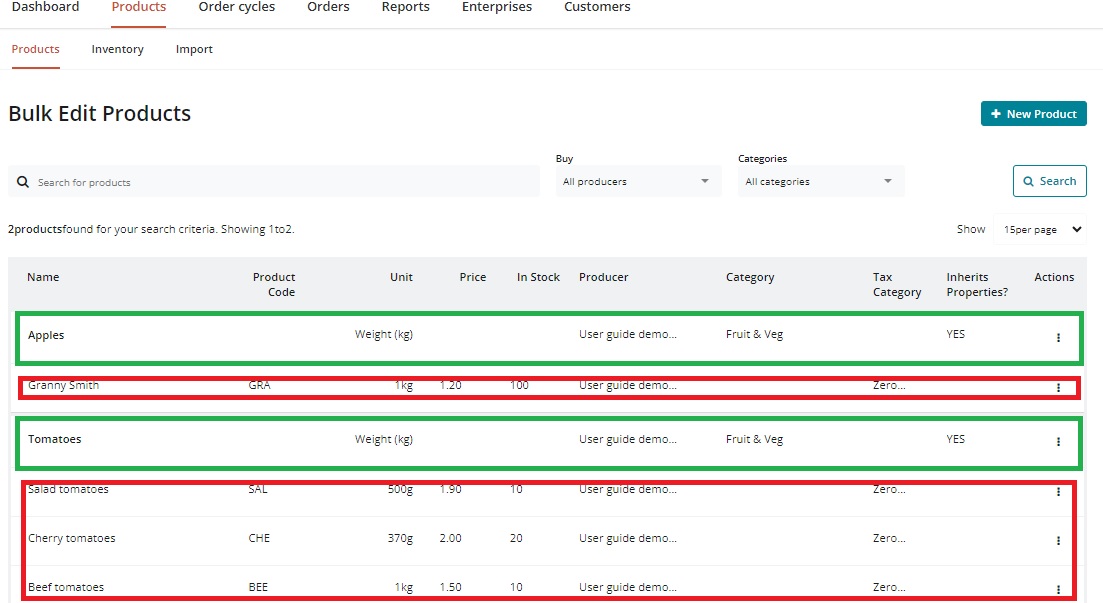The width and height of the screenshot is (1103, 603).
Task: Open actions menu for Apples product
Action: click(x=1058, y=338)
